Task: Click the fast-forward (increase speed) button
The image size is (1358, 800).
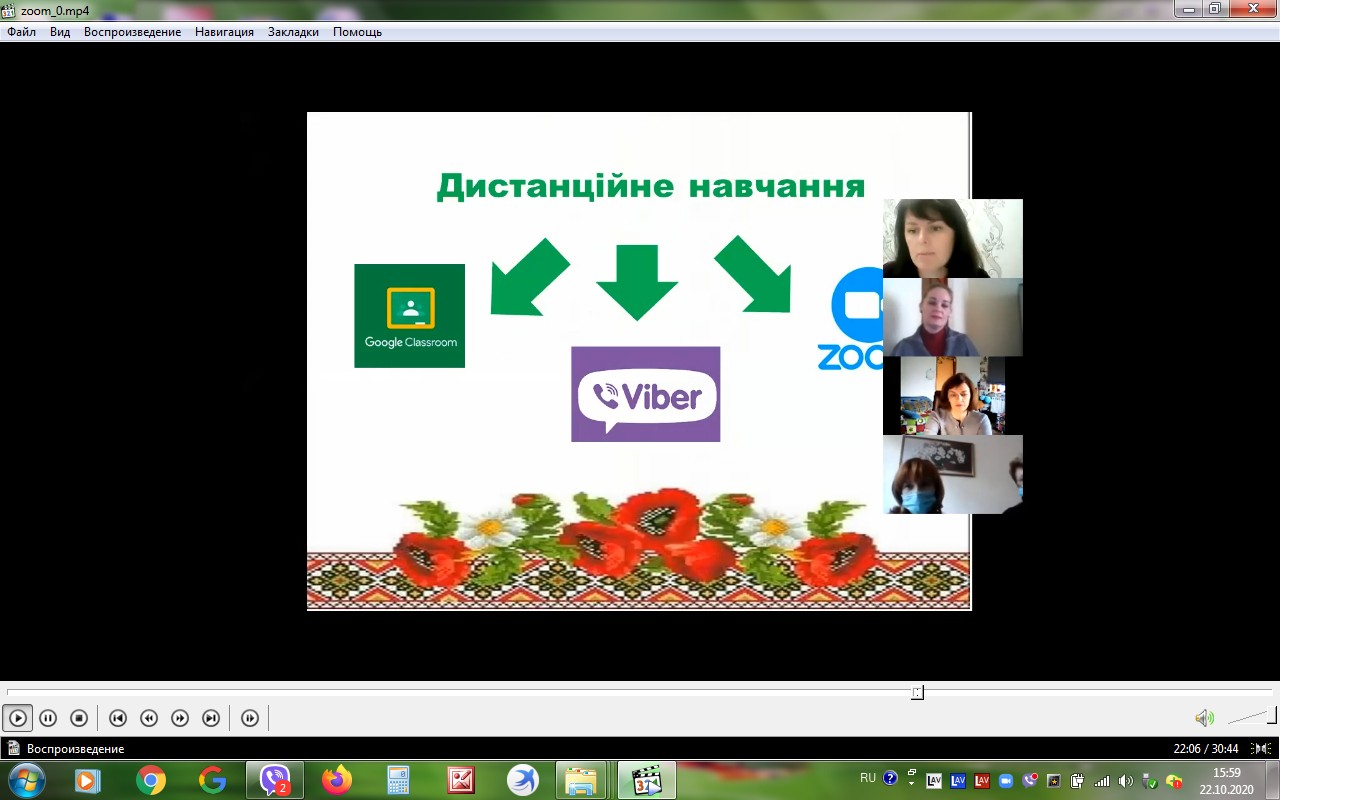Action: pyautogui.click(x=180, y=718)
